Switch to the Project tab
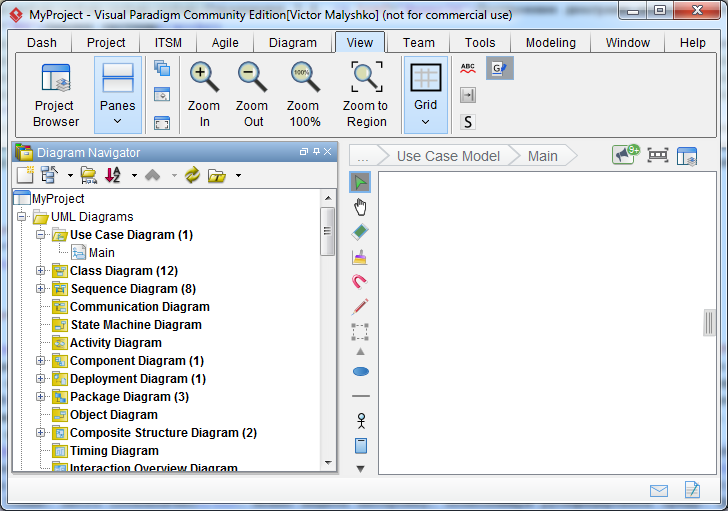 (x=106, y=43)
